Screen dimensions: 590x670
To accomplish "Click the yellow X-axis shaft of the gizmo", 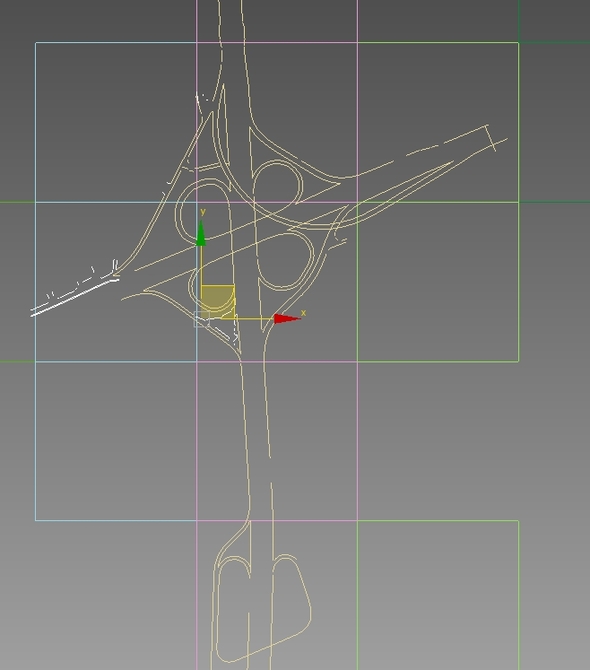I will pos(255,319).
